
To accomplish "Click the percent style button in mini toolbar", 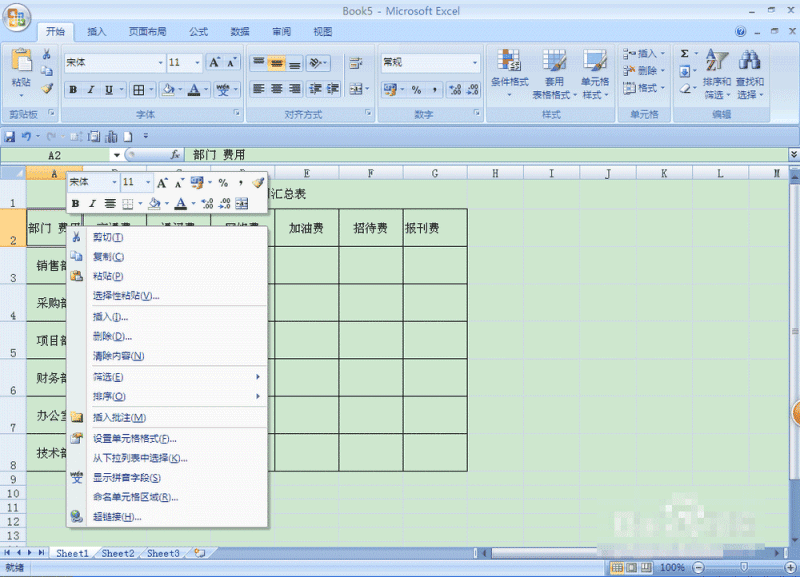I will click(x=223, y=183).
